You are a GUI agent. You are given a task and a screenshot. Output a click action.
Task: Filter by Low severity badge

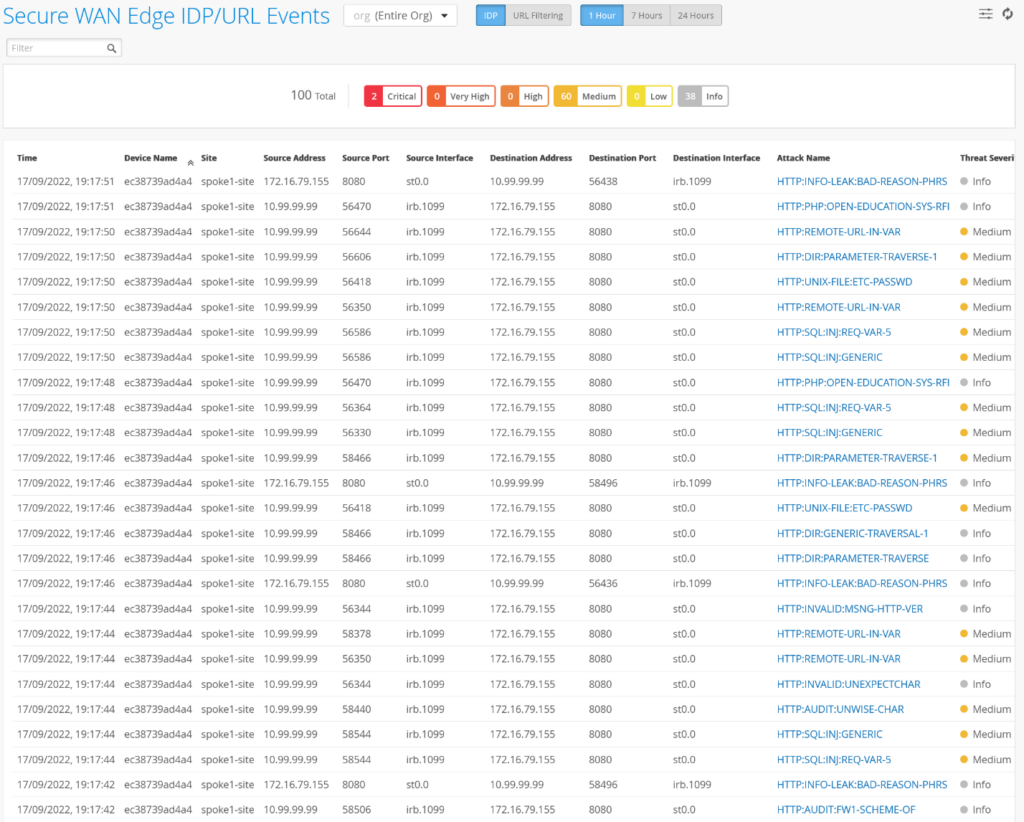650,97
